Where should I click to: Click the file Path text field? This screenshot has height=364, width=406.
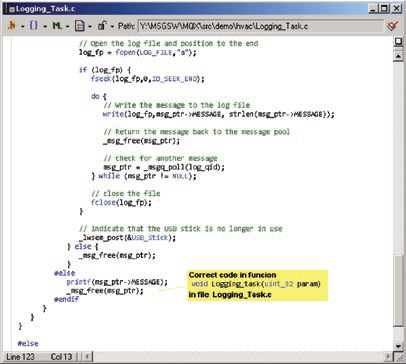[260, 26]
